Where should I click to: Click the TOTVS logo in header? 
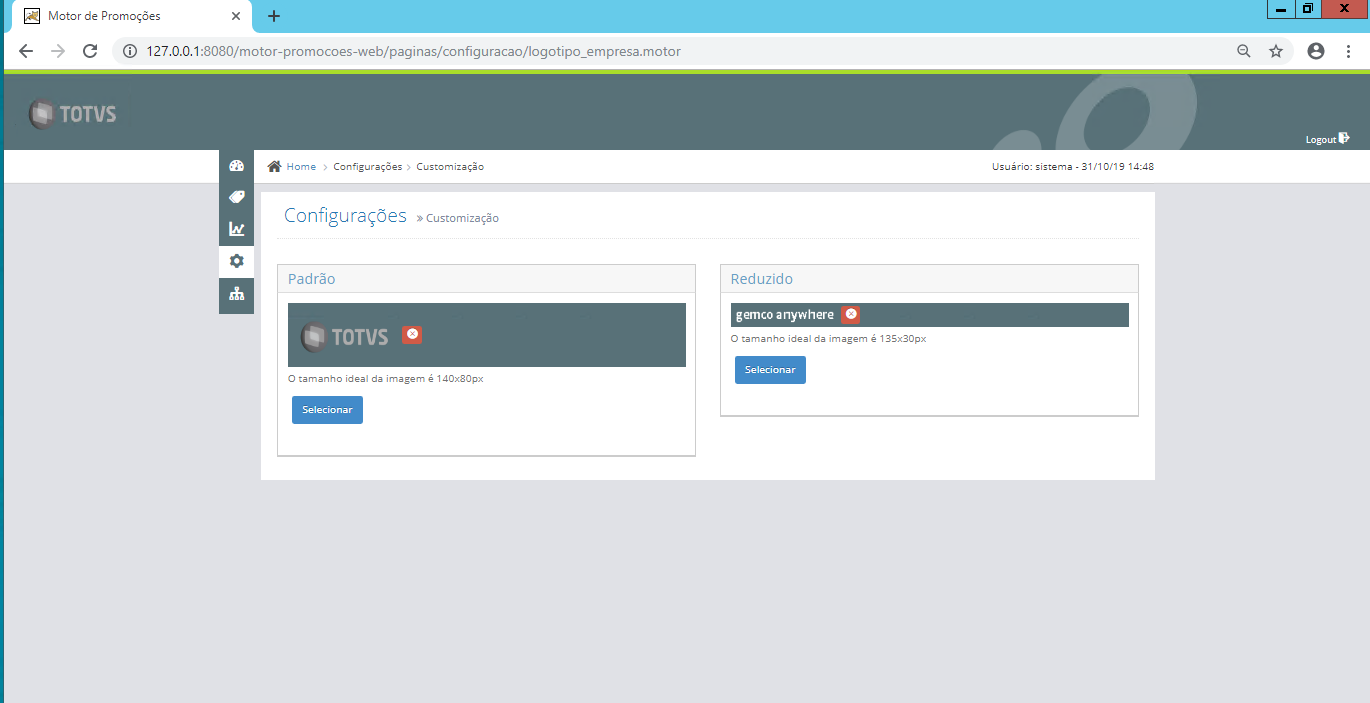pyautogui.click(x=72, y=114)
